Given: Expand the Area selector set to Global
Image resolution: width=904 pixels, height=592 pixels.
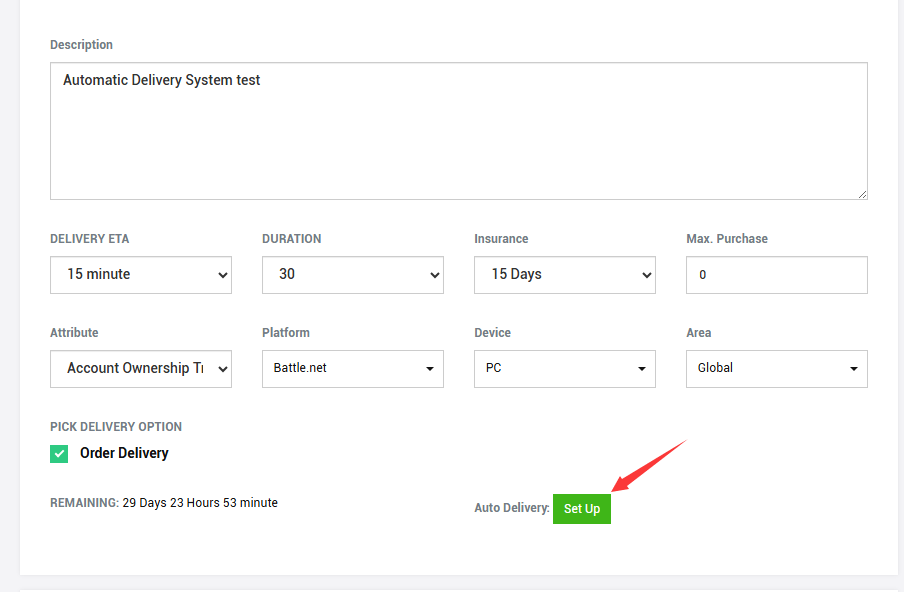Looking at the screenshot, I should click(x=776, y=369).
